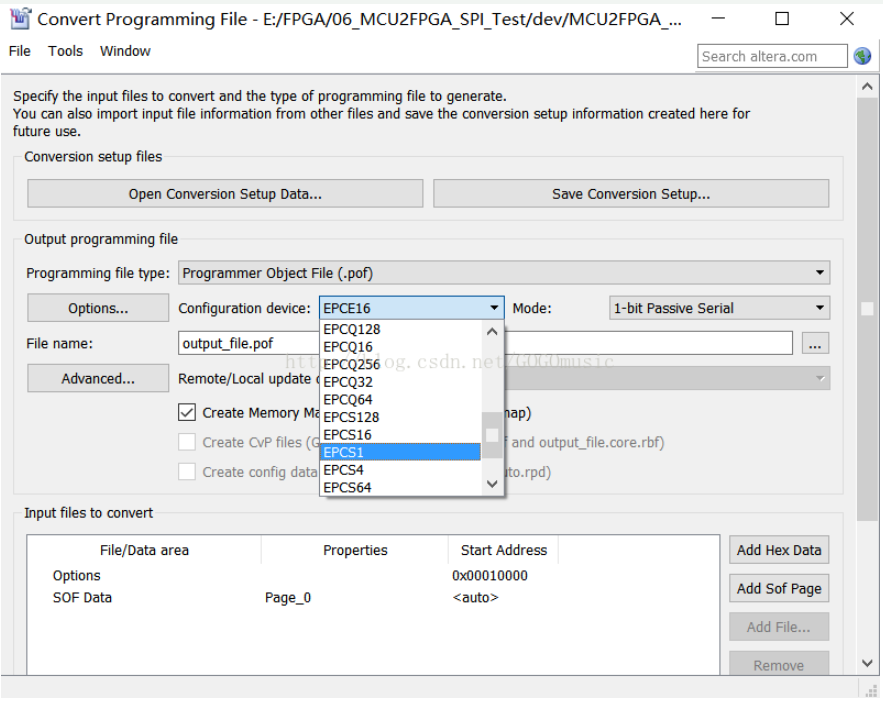Select EPCQ64 in the device list
Screen dimensions: 883x701
tap(400, 400)
